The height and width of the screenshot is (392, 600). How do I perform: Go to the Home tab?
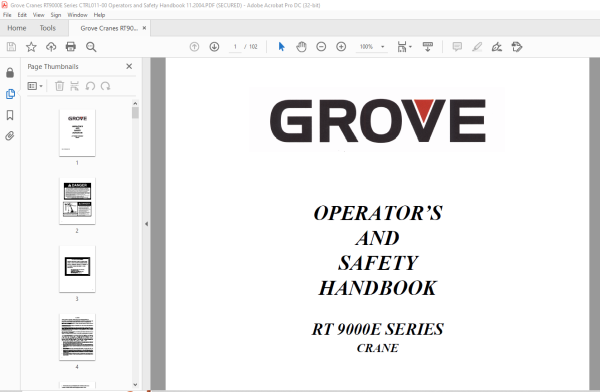[x=17, y=28]
